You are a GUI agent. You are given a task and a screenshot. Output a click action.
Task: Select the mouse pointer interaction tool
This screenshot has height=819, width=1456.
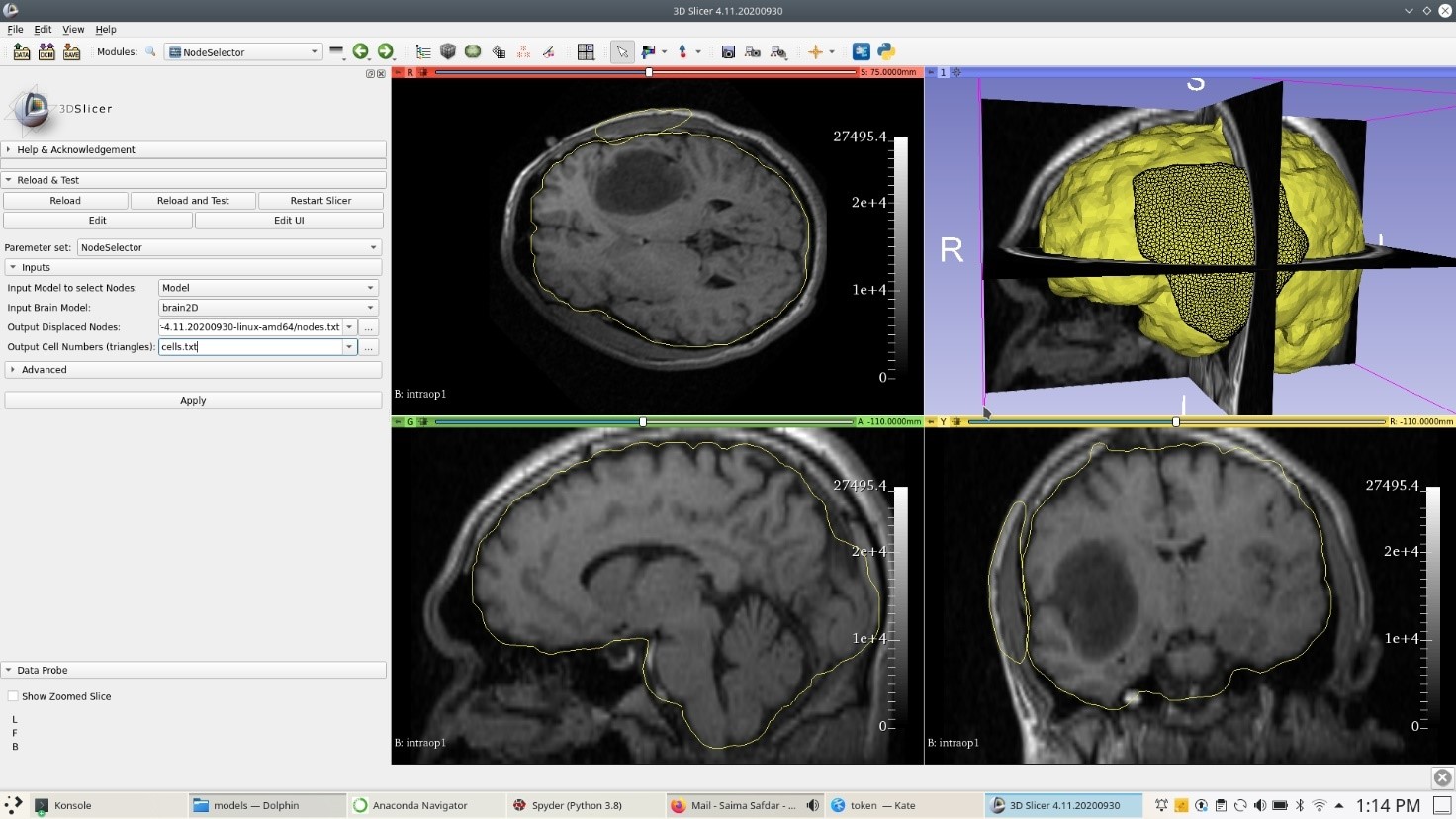point(622,51)
